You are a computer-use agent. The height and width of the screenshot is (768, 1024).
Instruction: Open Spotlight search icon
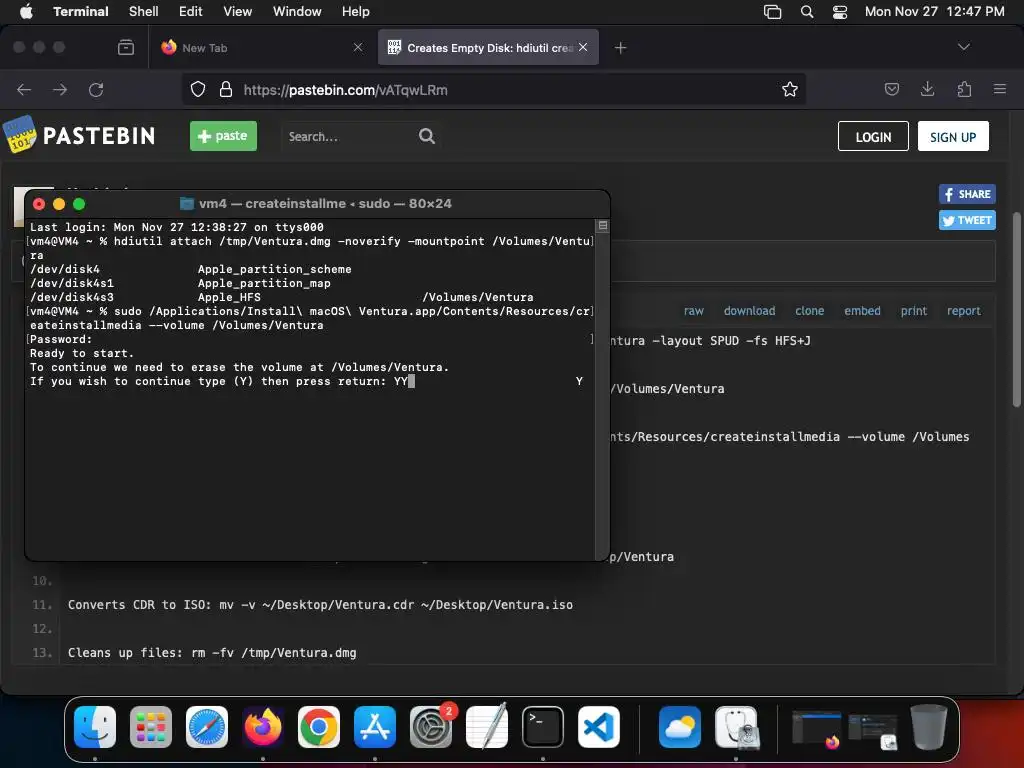807,11
